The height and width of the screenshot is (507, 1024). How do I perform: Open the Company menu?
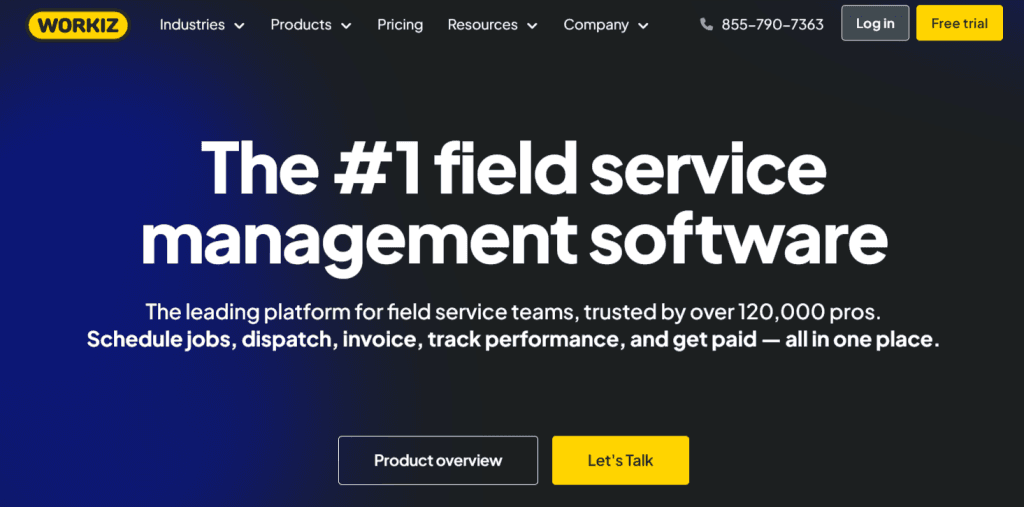[596, 24]
